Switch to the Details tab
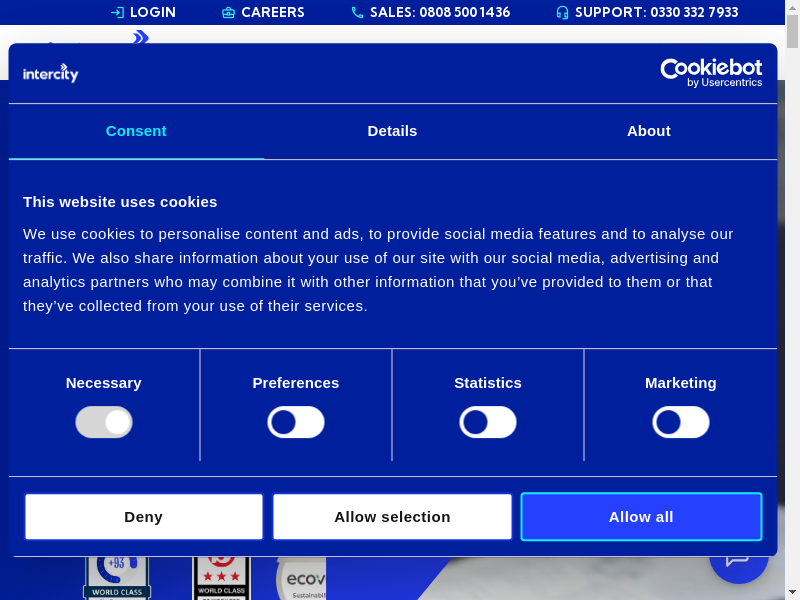800x600 pixels. pyautogui.click(x=392, y=131)
